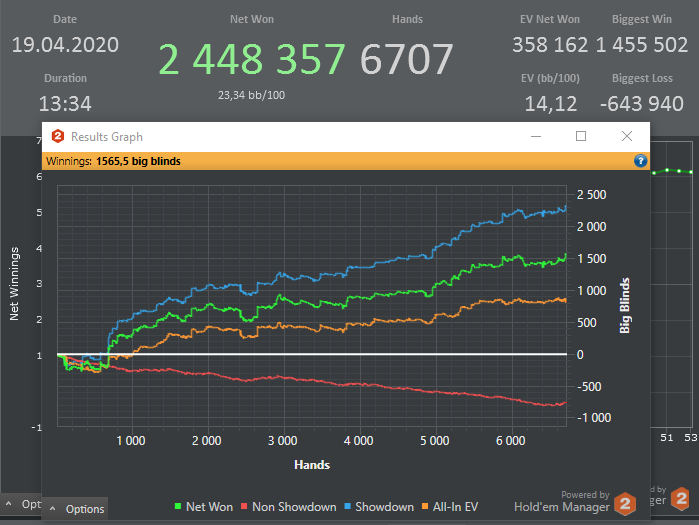The image size is (699, 525).
Task: Click the 6 000 hands axis tick
Action: tap(510, 441)
